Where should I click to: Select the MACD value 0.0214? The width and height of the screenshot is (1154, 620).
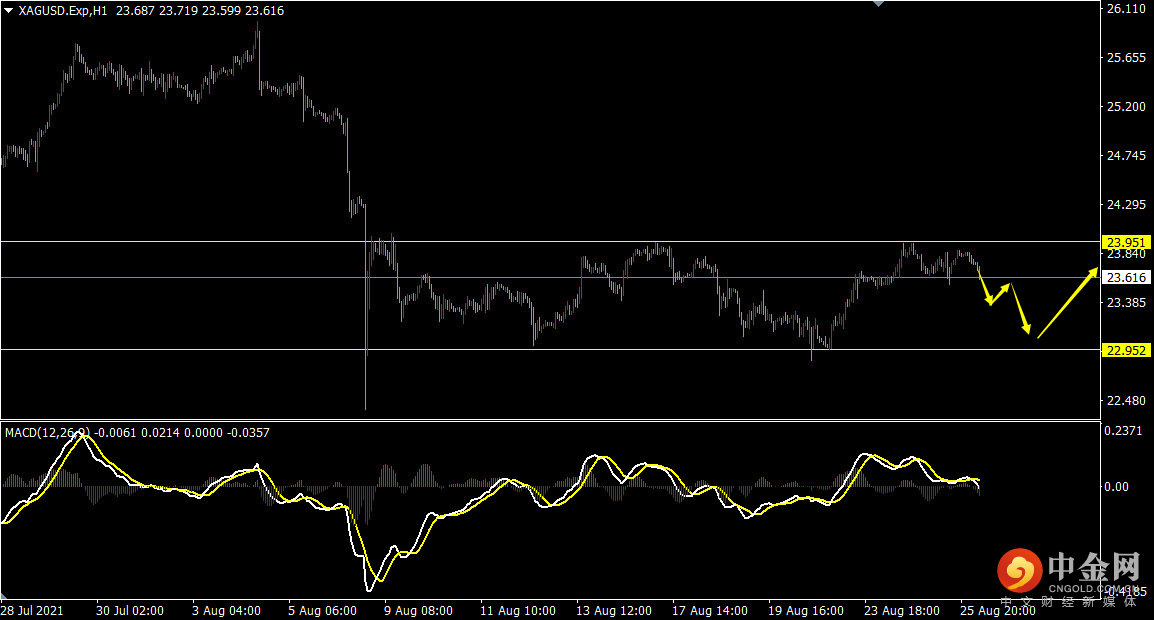(x=160, y=433)
